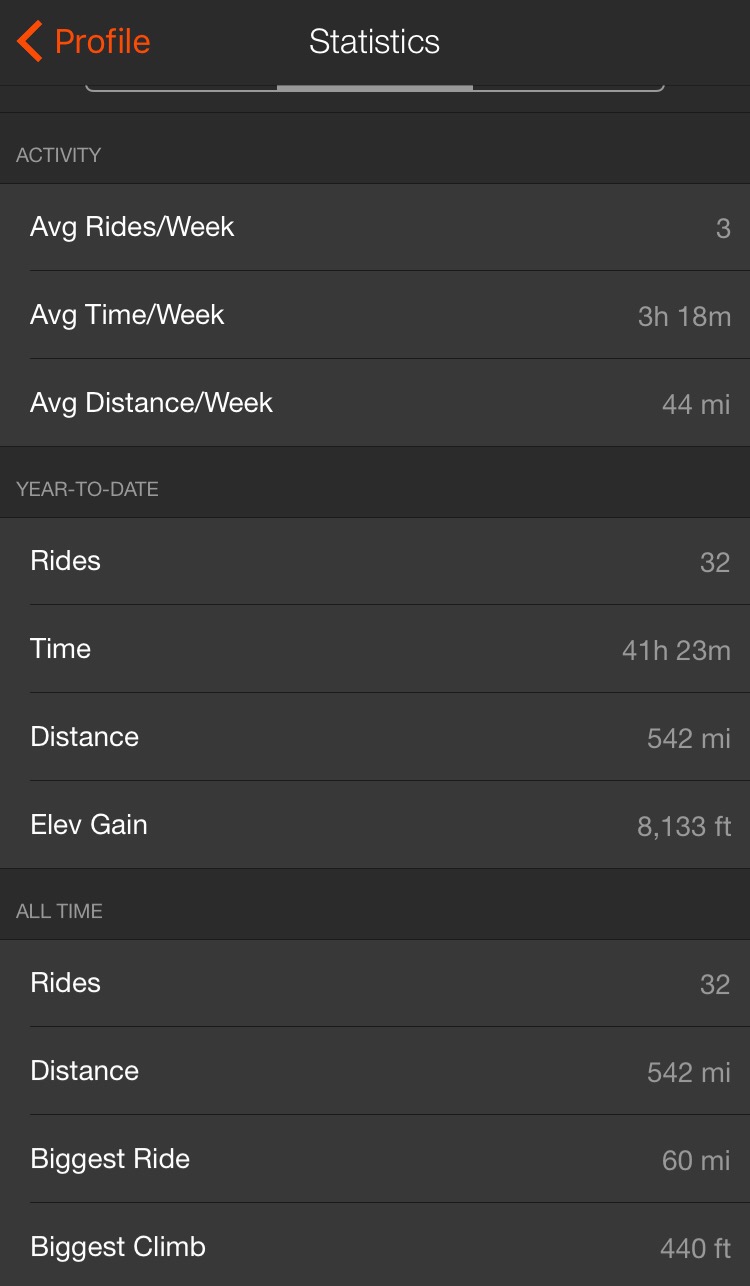Tap the ALL TIME section header
The image size is (750, 1286).
(x=60, y=911)
